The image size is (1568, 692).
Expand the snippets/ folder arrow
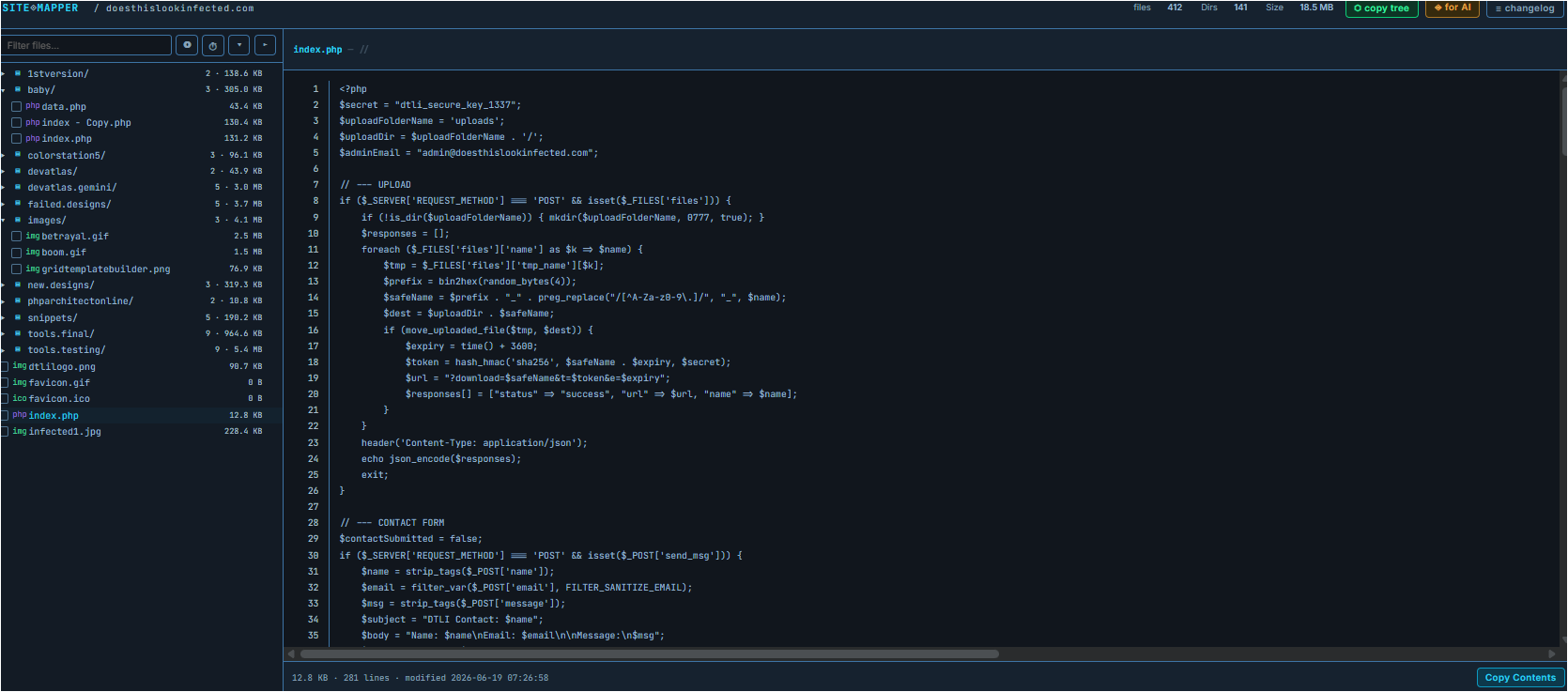4,317
